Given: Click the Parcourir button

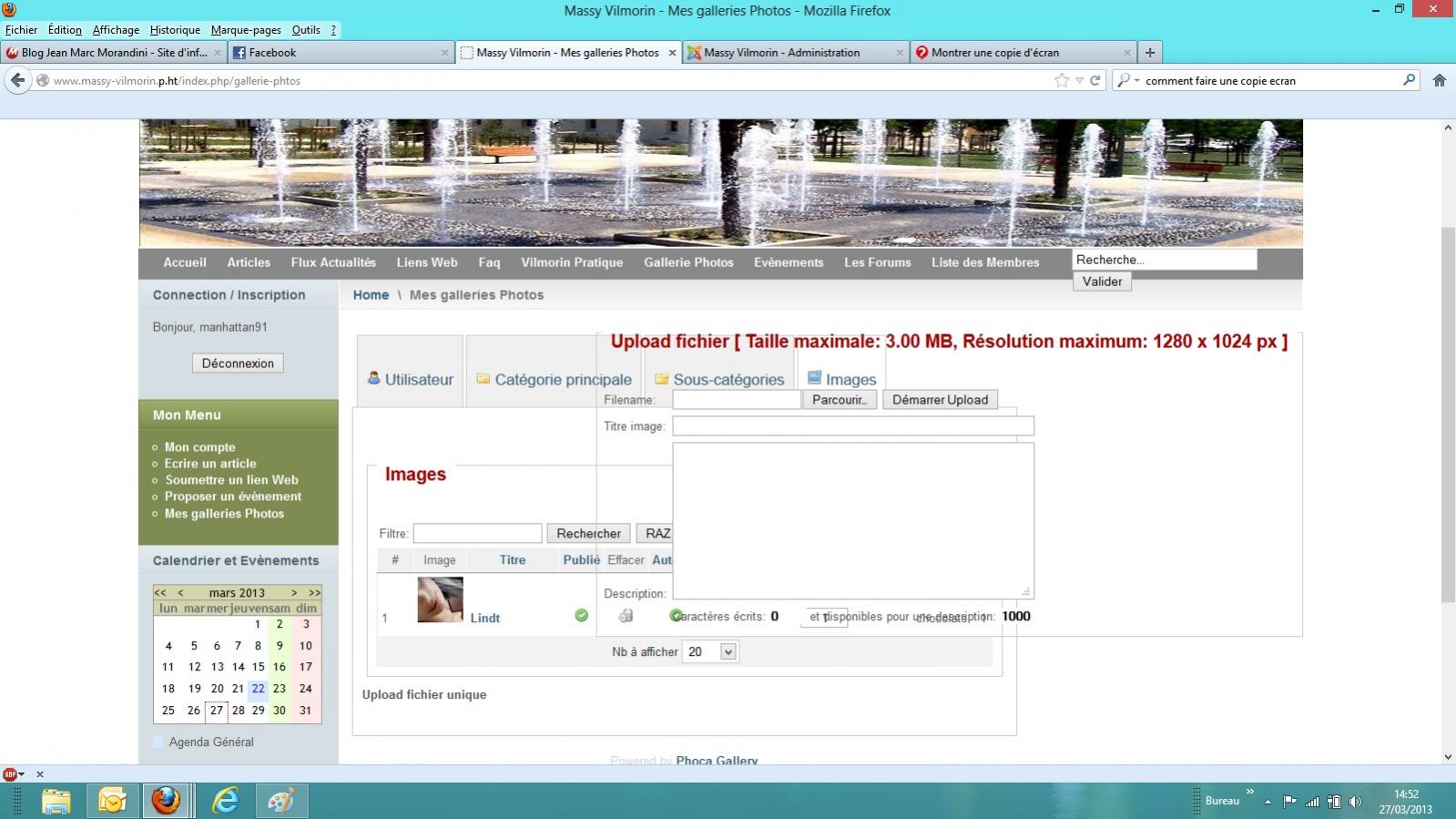Looking at the screenshot, I should (x=840, y=399).
